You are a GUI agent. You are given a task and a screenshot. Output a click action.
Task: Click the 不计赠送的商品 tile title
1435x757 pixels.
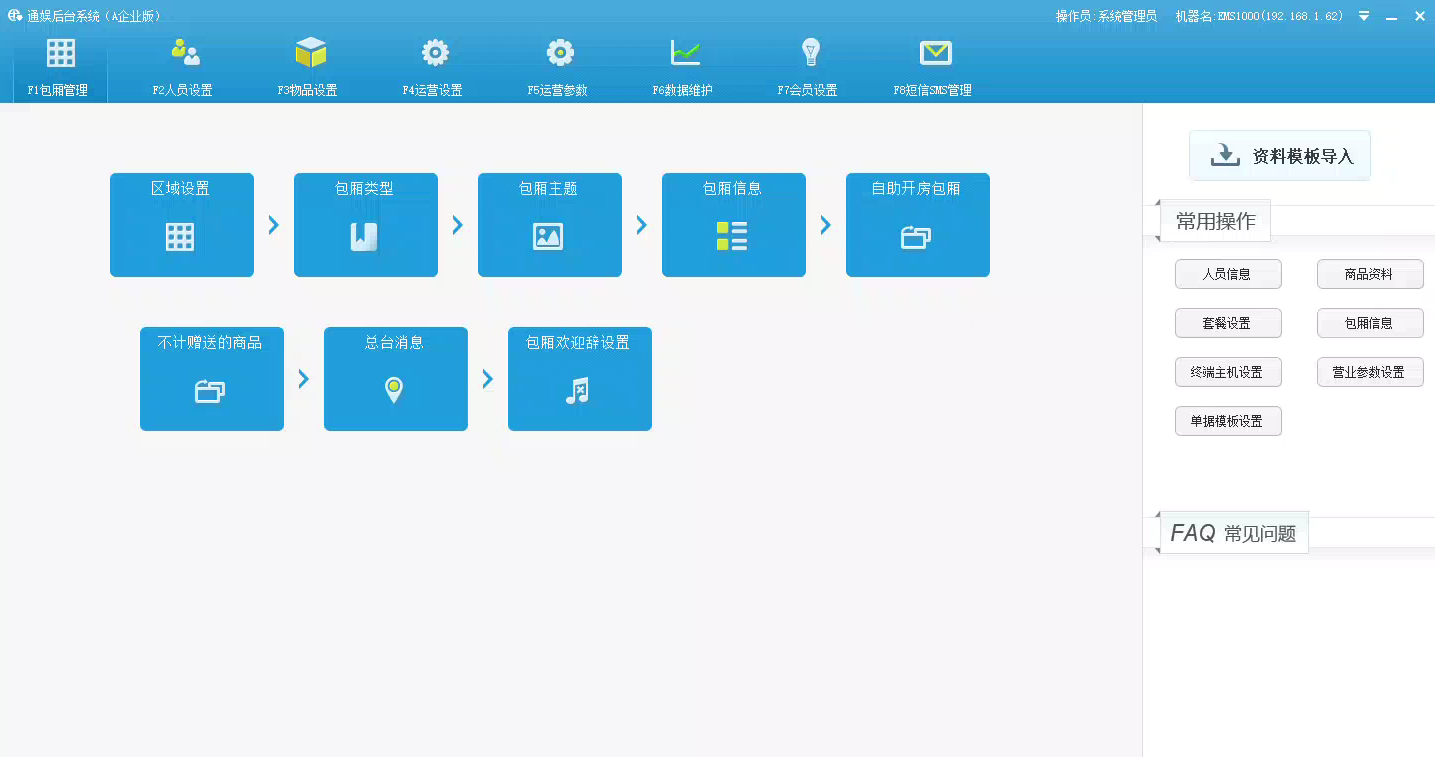(x=210, y=342)
